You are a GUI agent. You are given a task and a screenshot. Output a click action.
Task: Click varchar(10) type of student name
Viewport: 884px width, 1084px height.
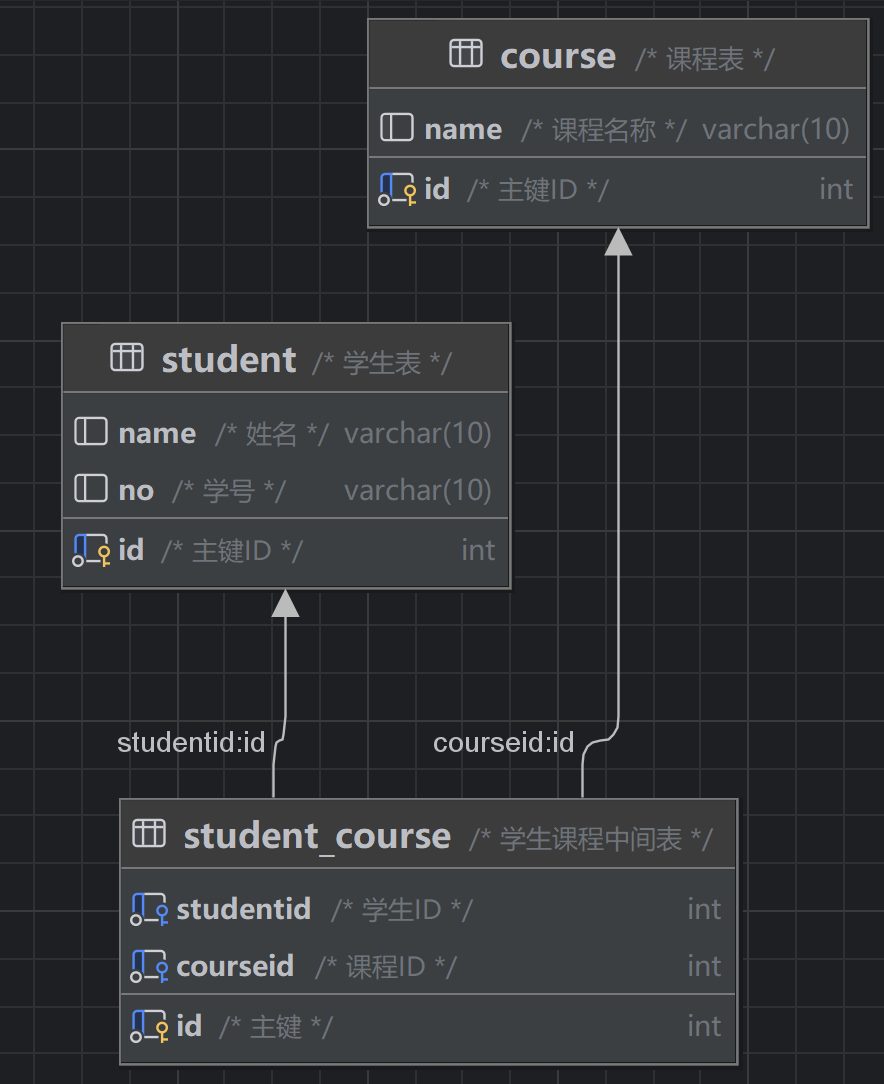418,433
